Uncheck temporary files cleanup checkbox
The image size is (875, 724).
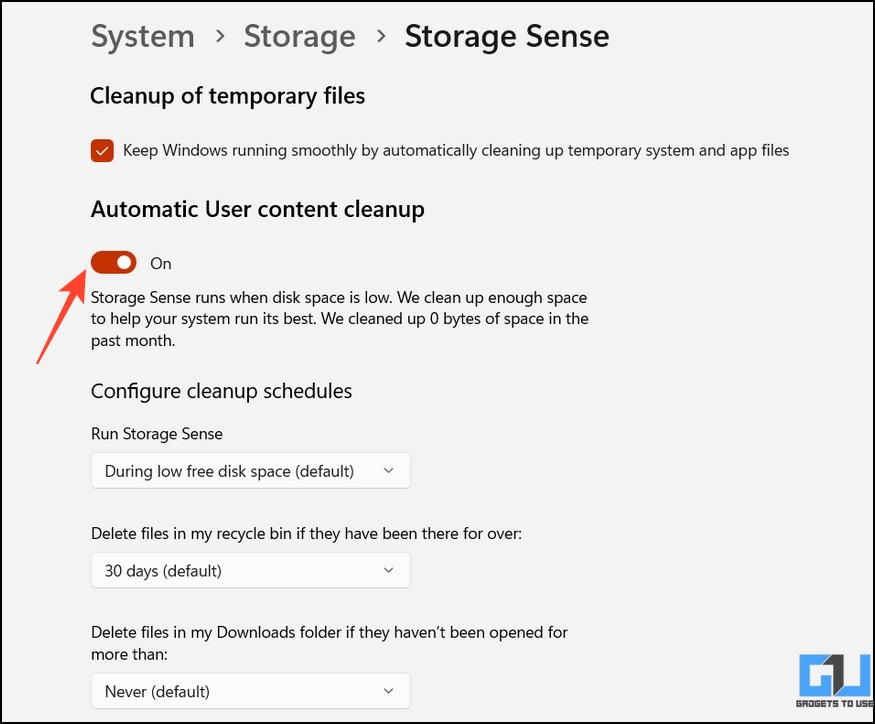coord(102,151)
